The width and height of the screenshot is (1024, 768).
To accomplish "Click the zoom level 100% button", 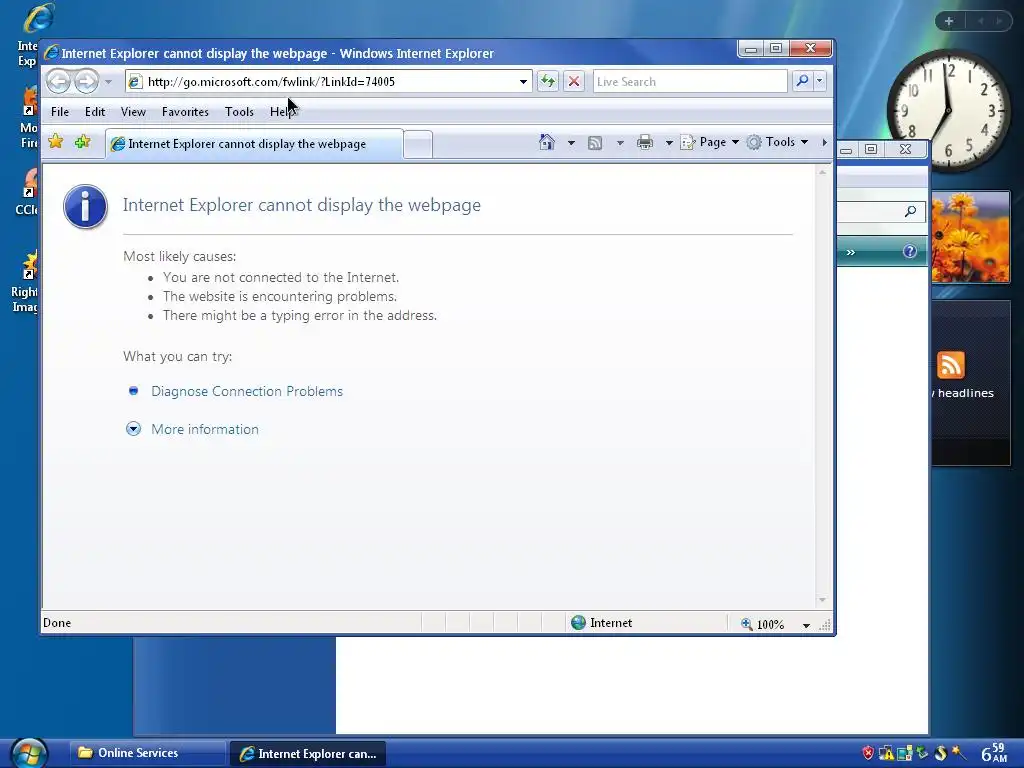I will click(763, 624).
